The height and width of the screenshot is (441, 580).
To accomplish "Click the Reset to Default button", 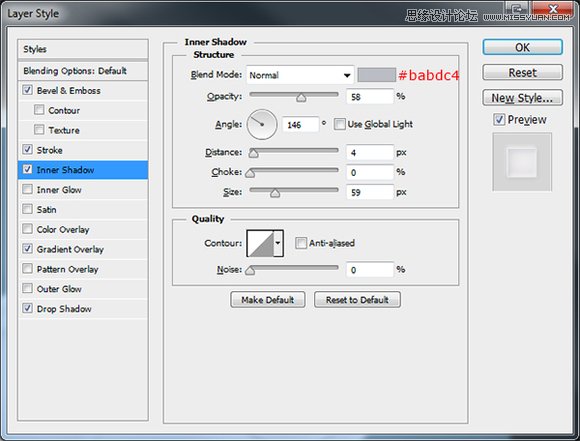I will point(357,300).
